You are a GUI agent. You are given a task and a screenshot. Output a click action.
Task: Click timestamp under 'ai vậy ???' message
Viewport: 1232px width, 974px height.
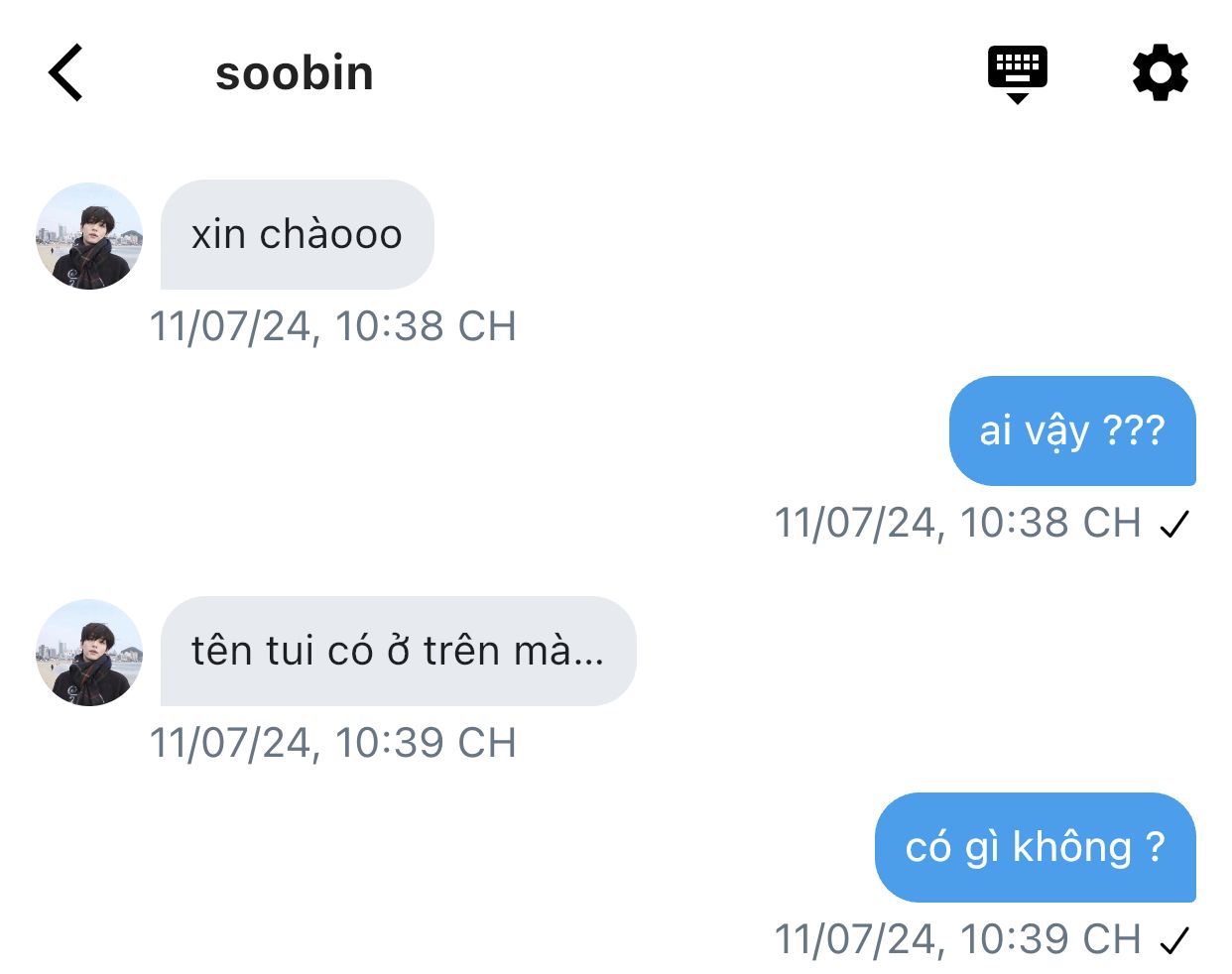coord(958,523)
